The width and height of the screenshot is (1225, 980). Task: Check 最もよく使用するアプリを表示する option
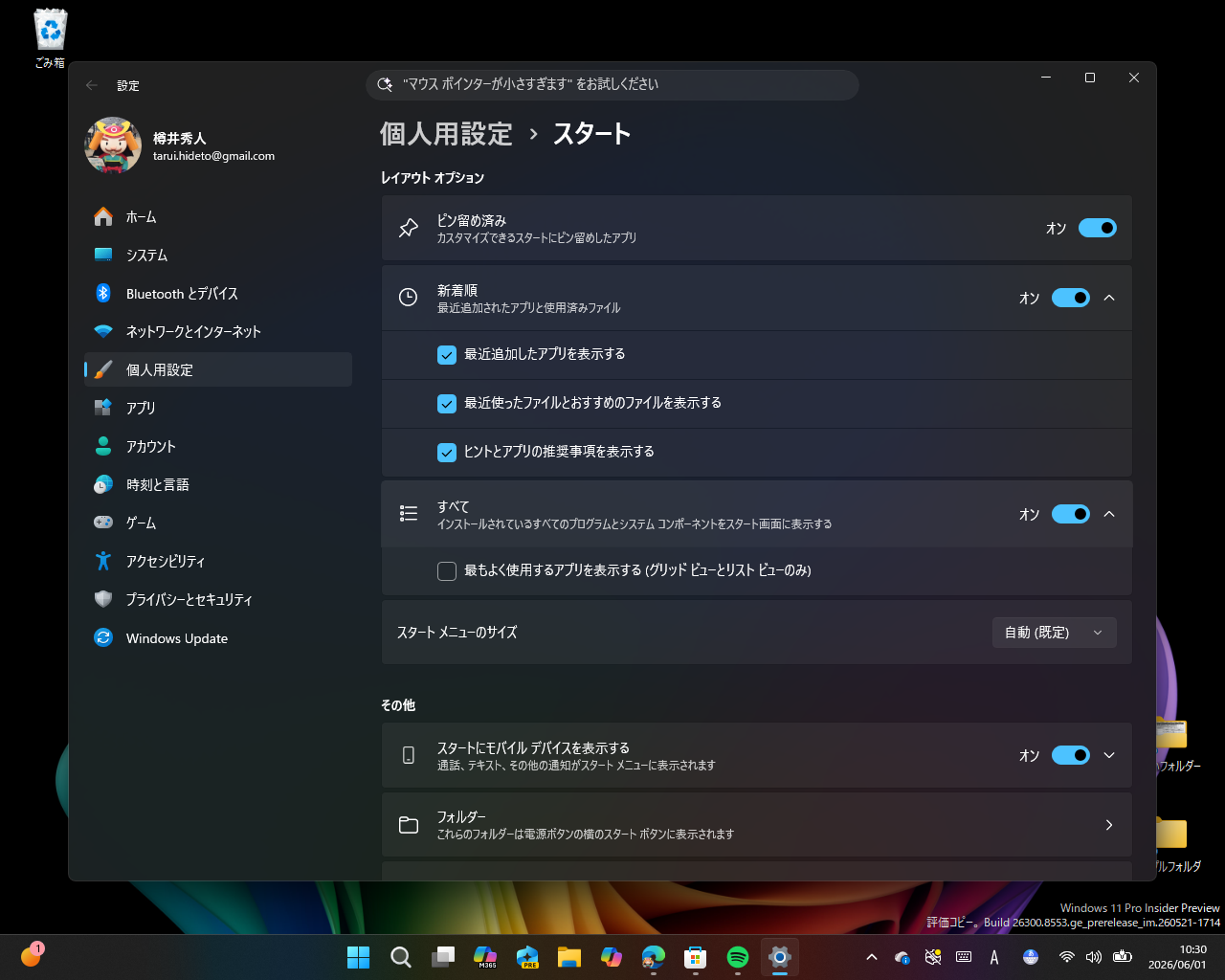pos(447,571)
